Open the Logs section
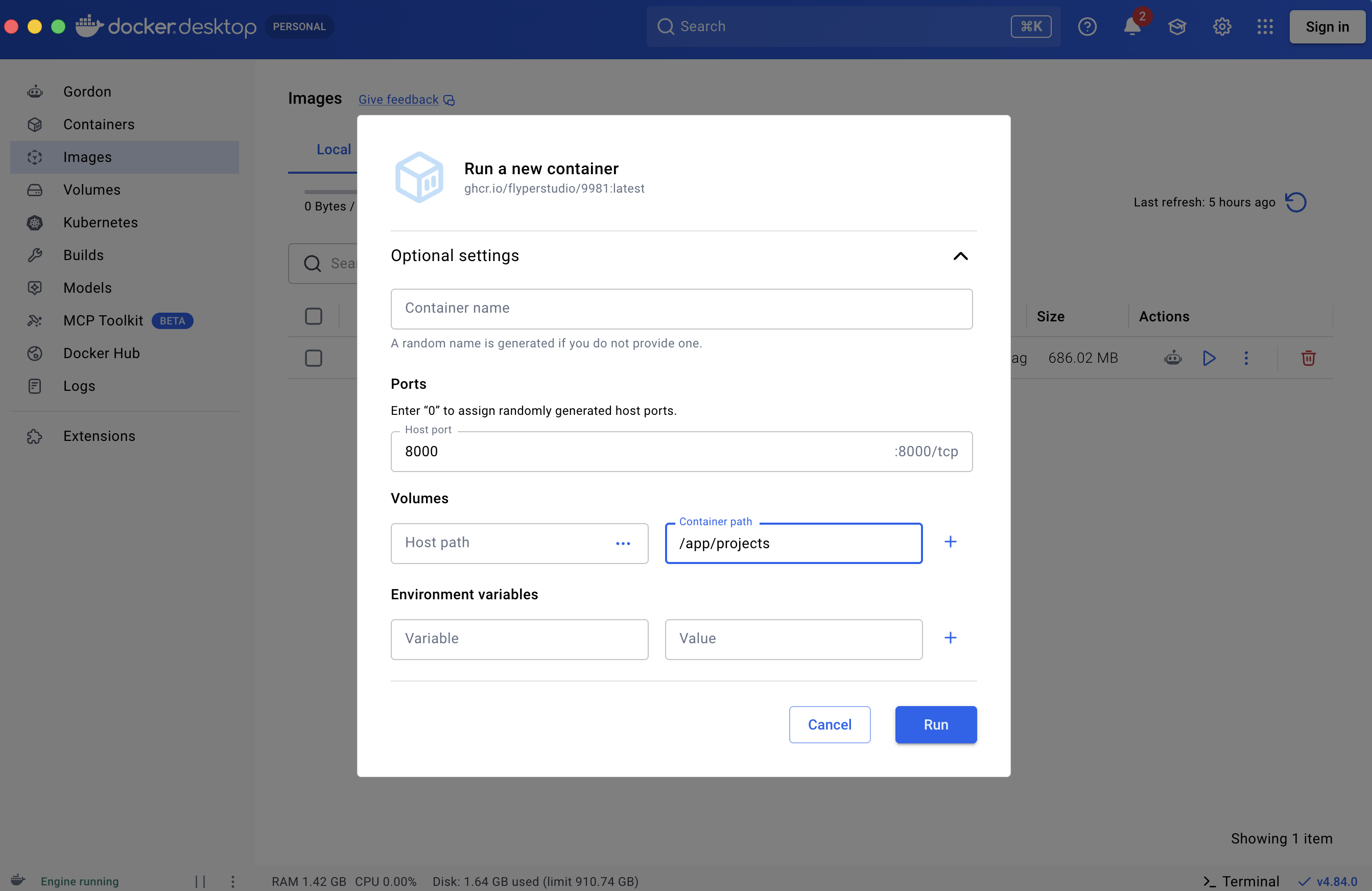1372x891 pixels. (124, 386)
